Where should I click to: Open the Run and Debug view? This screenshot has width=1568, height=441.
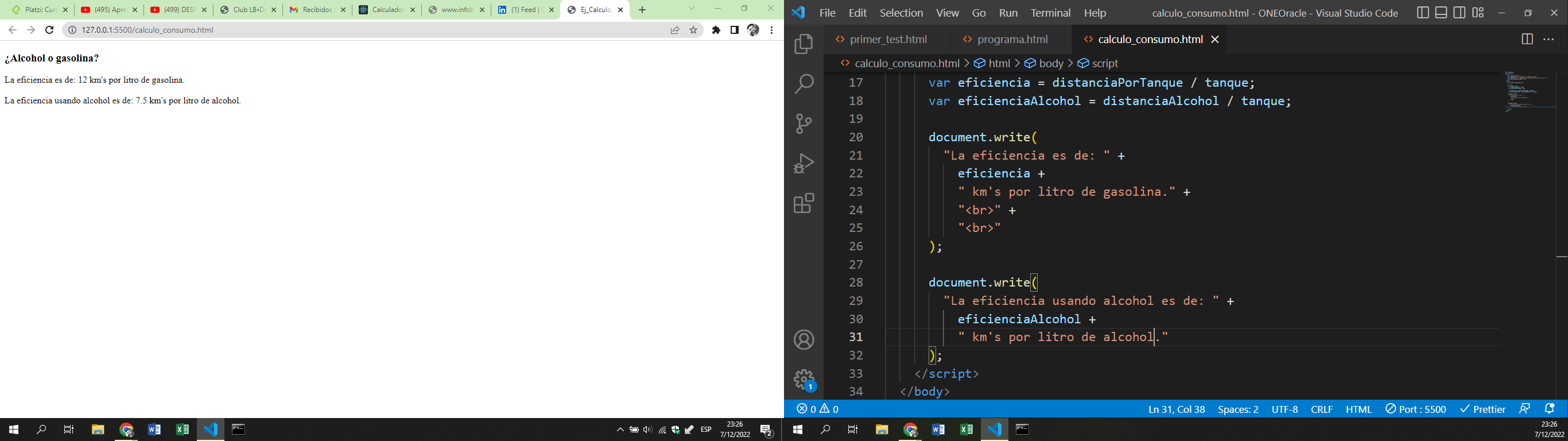pos(804,163)
